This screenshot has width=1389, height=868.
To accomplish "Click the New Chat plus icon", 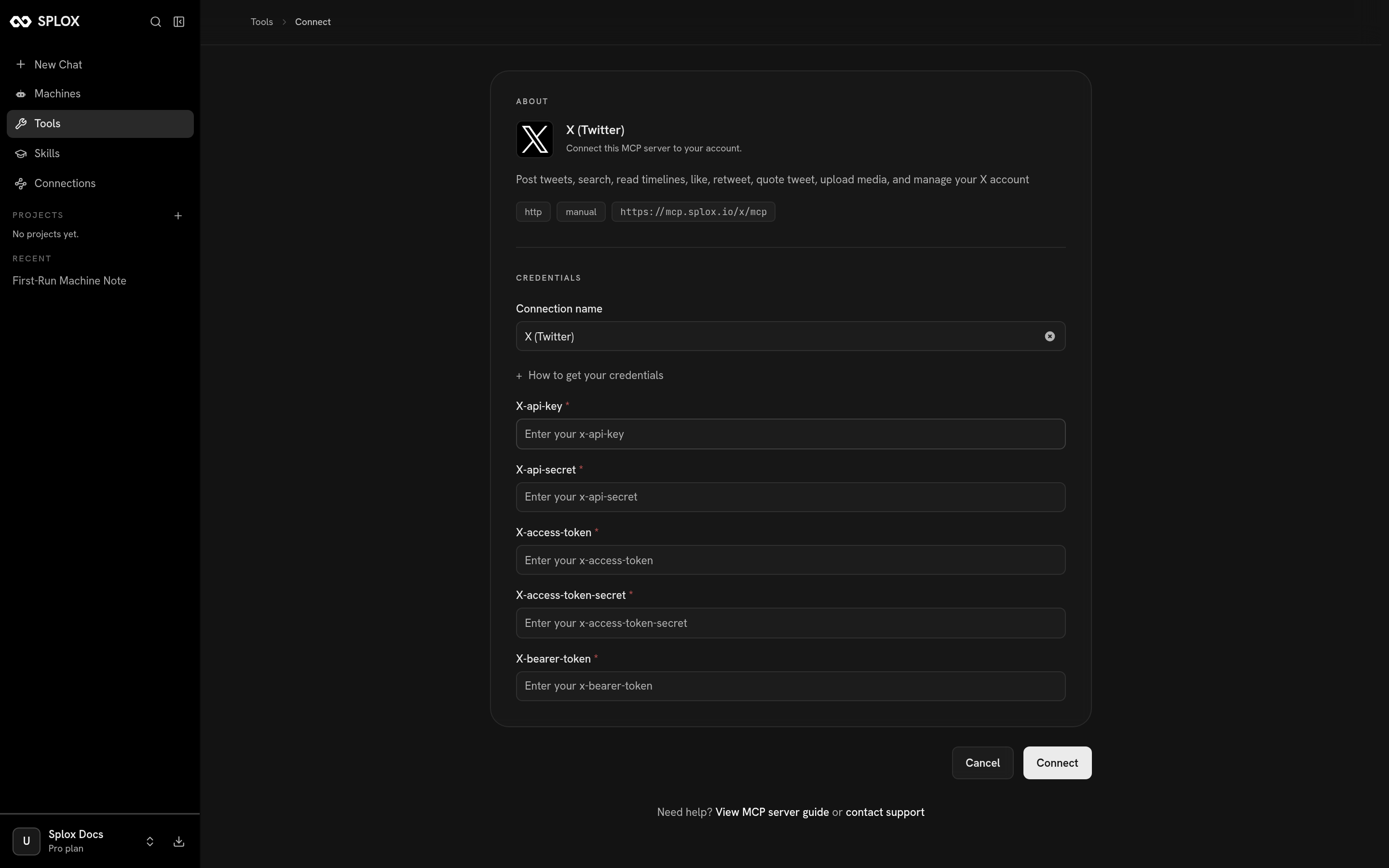I will (21, 64).
